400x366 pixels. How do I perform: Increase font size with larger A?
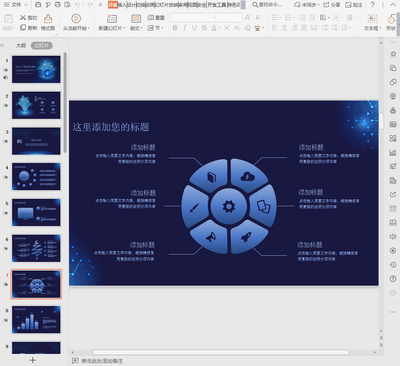click(248, 18)
